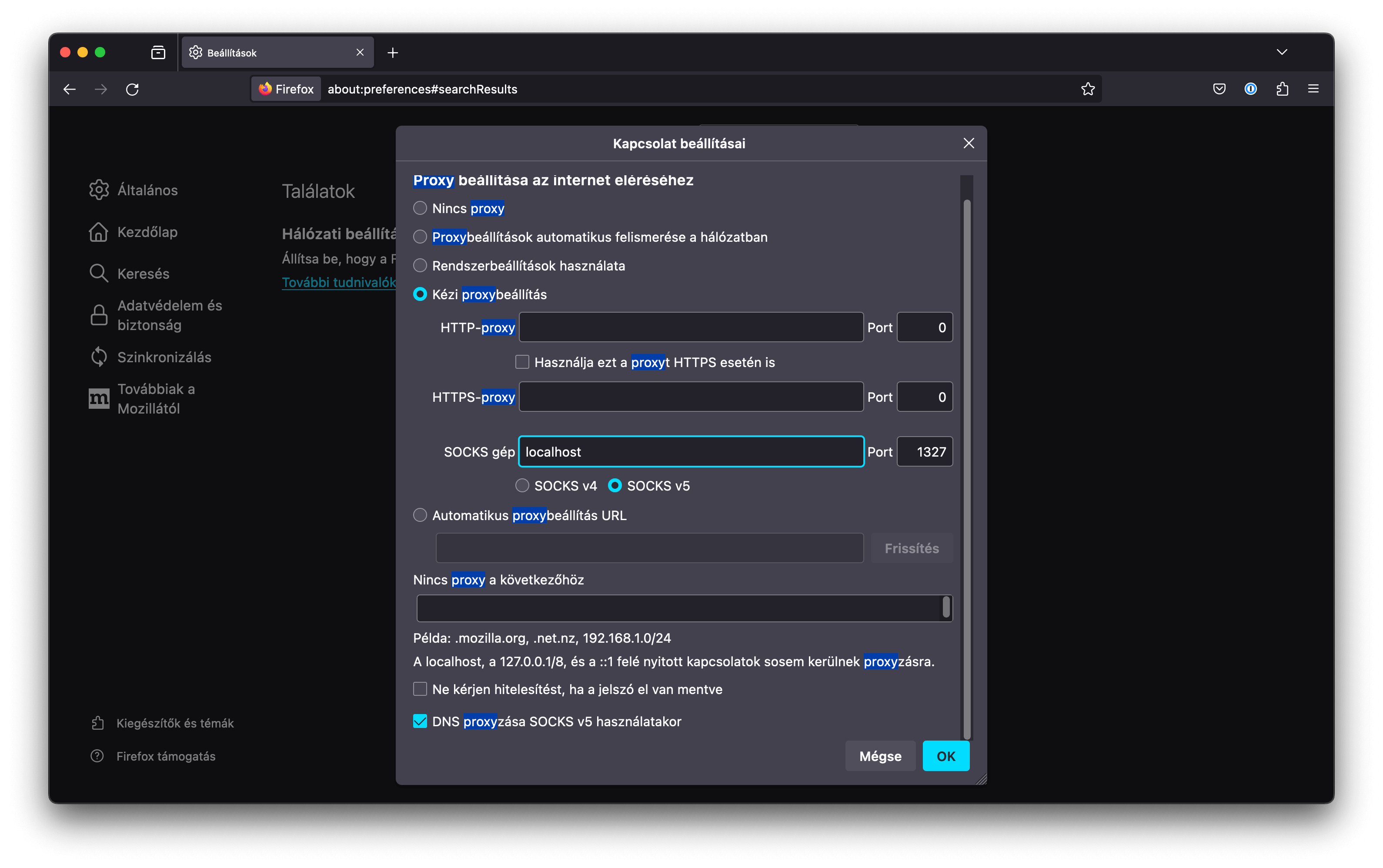Viewport: 1383px width, 868px height.
Task: Open Keresés settings category
Action: click(130, 273)
